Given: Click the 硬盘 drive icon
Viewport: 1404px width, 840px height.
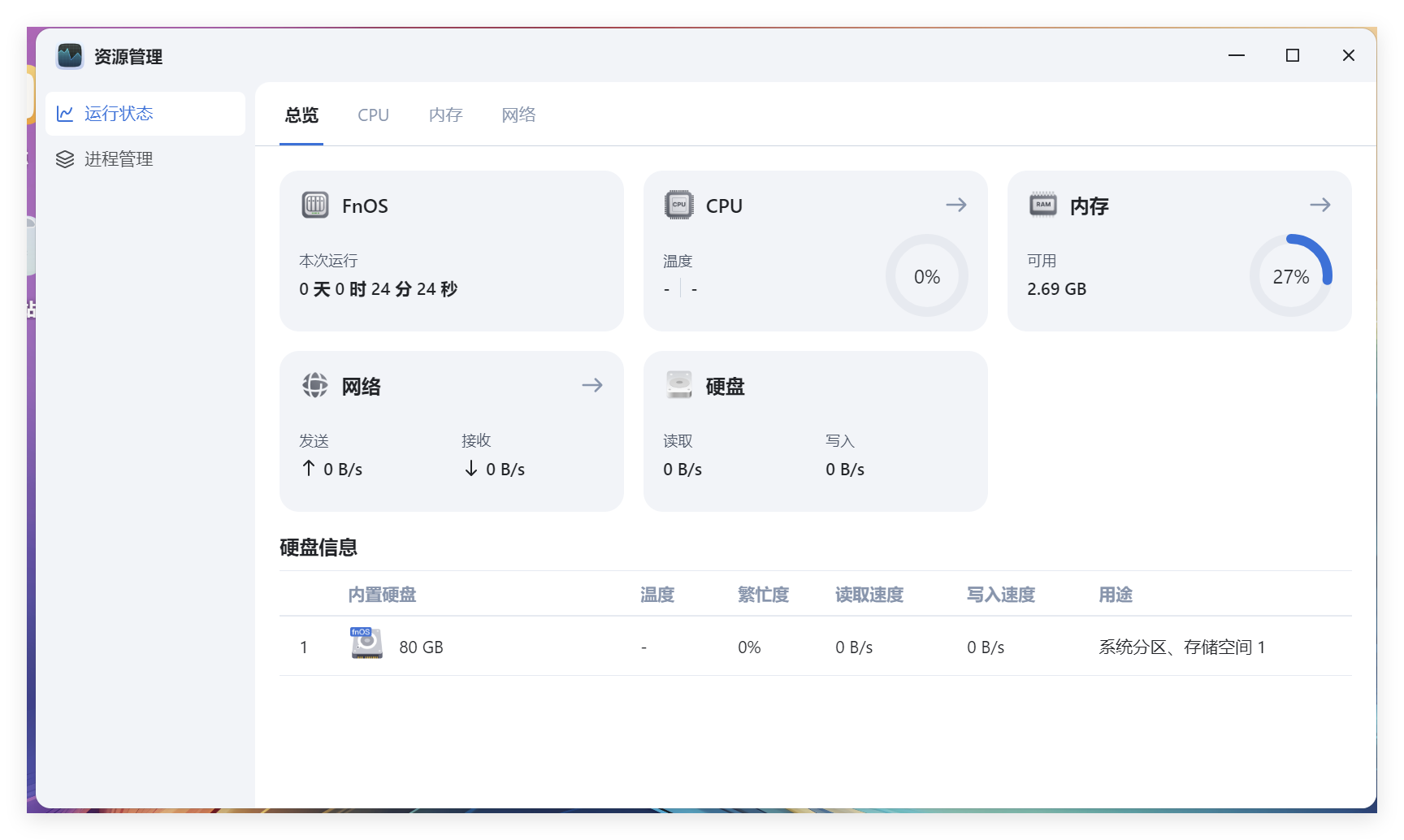Looking at the screenshot, I should (679, 385).
